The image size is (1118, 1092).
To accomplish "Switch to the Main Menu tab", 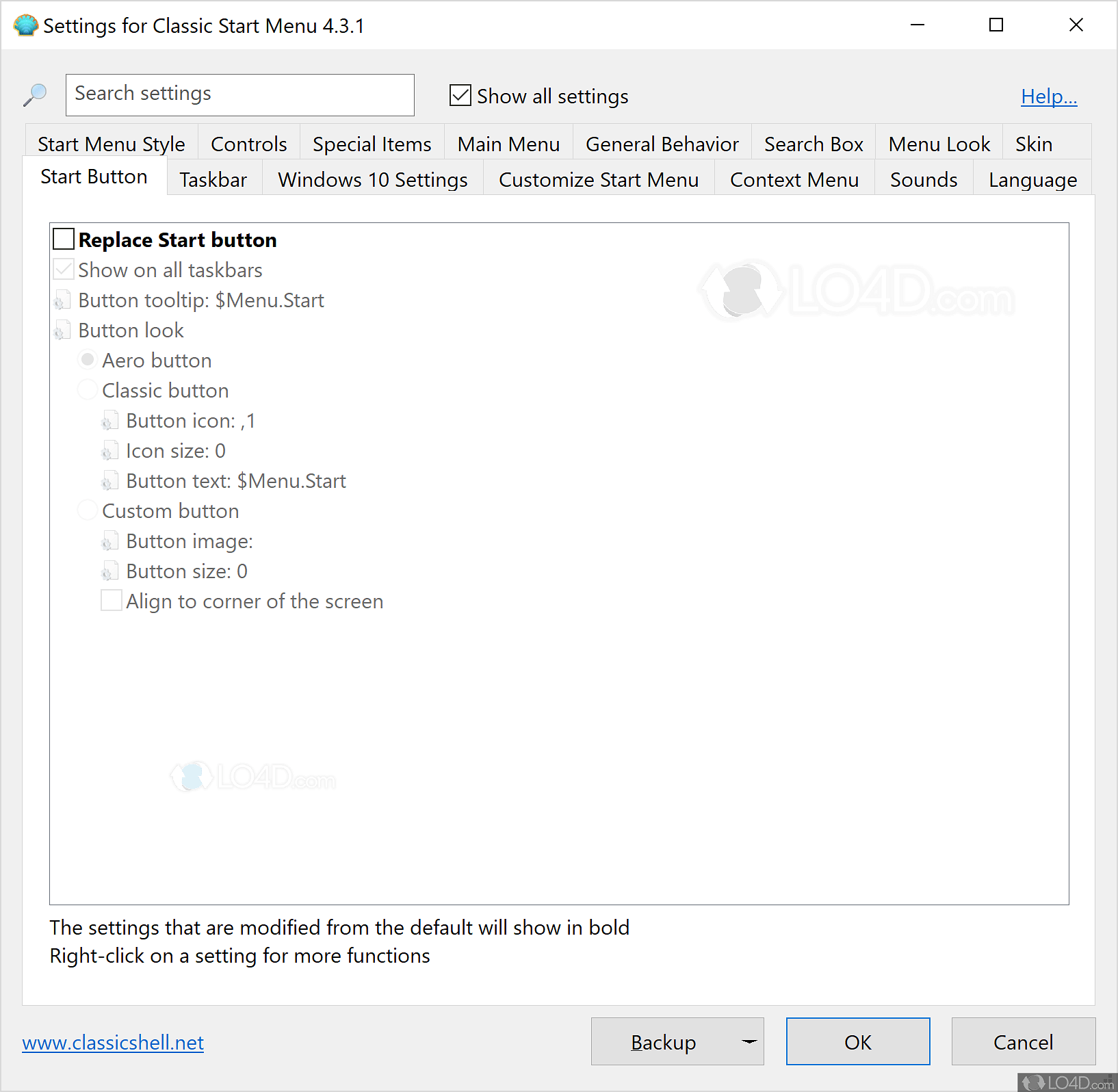I will [509, 144].
